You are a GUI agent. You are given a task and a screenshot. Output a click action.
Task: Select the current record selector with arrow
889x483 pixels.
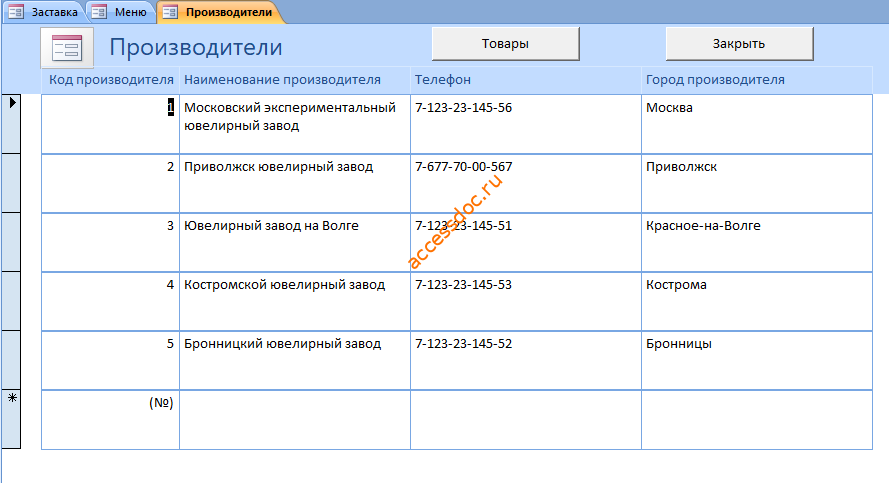tap(11, 124)
